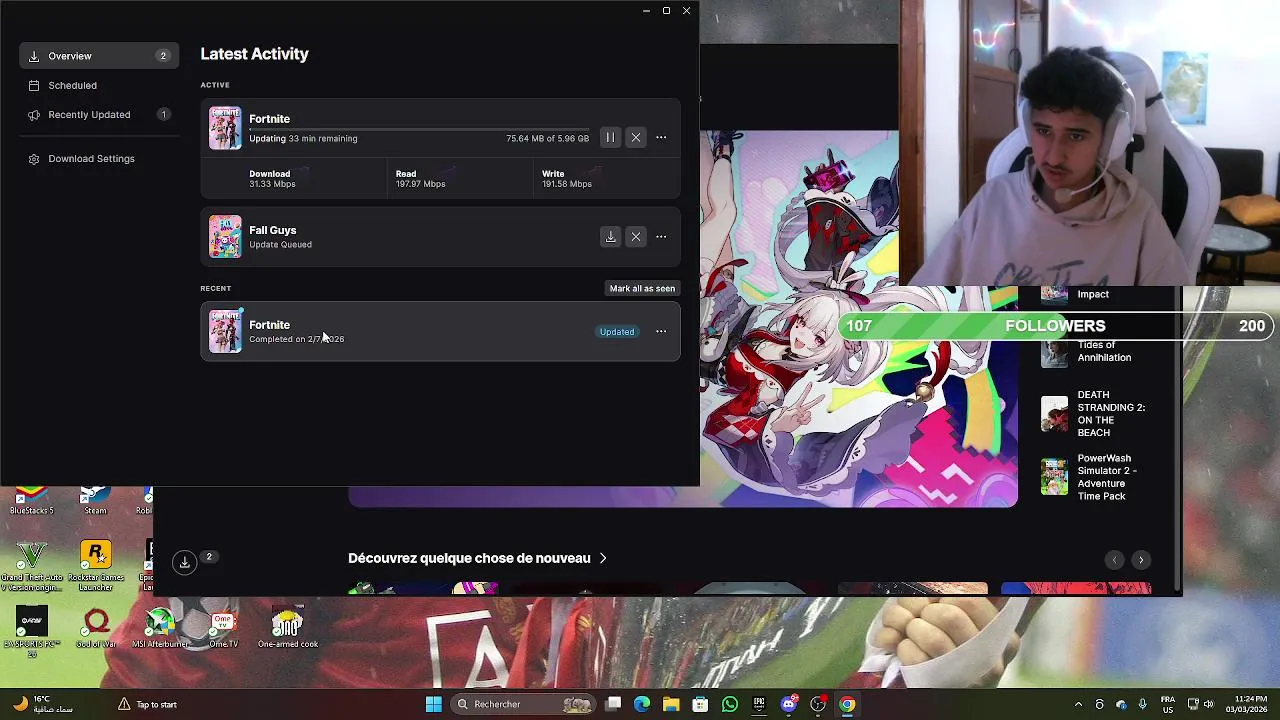This screenshot has width=1280, height=720.
Task: Click the microphone icon in system tray
Action: (x=1142, y=704)
